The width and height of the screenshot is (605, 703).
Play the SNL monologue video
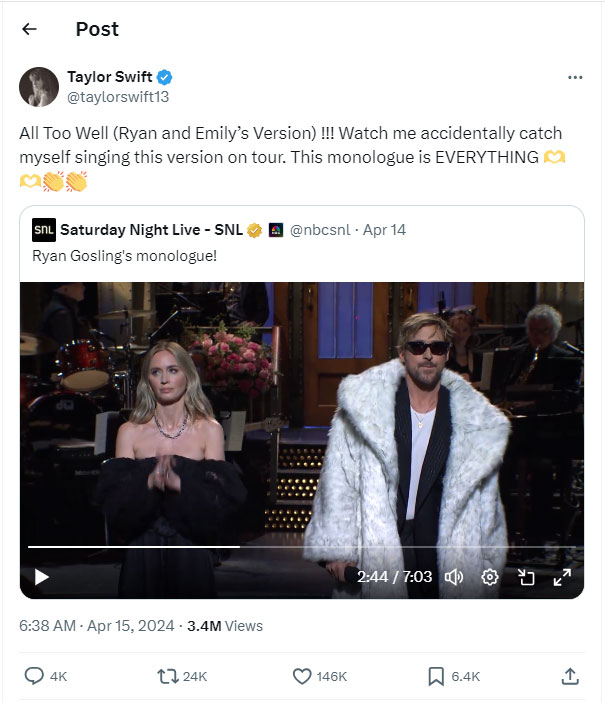point(42,577)
